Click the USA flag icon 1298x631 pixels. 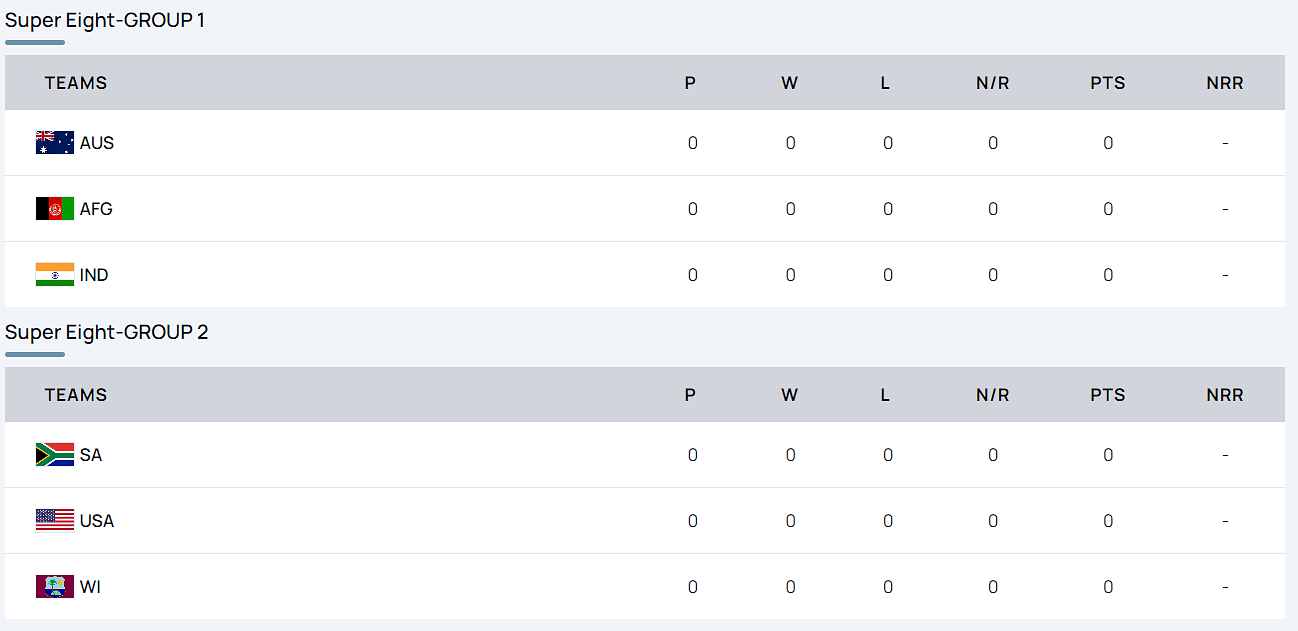pos(55,521)
